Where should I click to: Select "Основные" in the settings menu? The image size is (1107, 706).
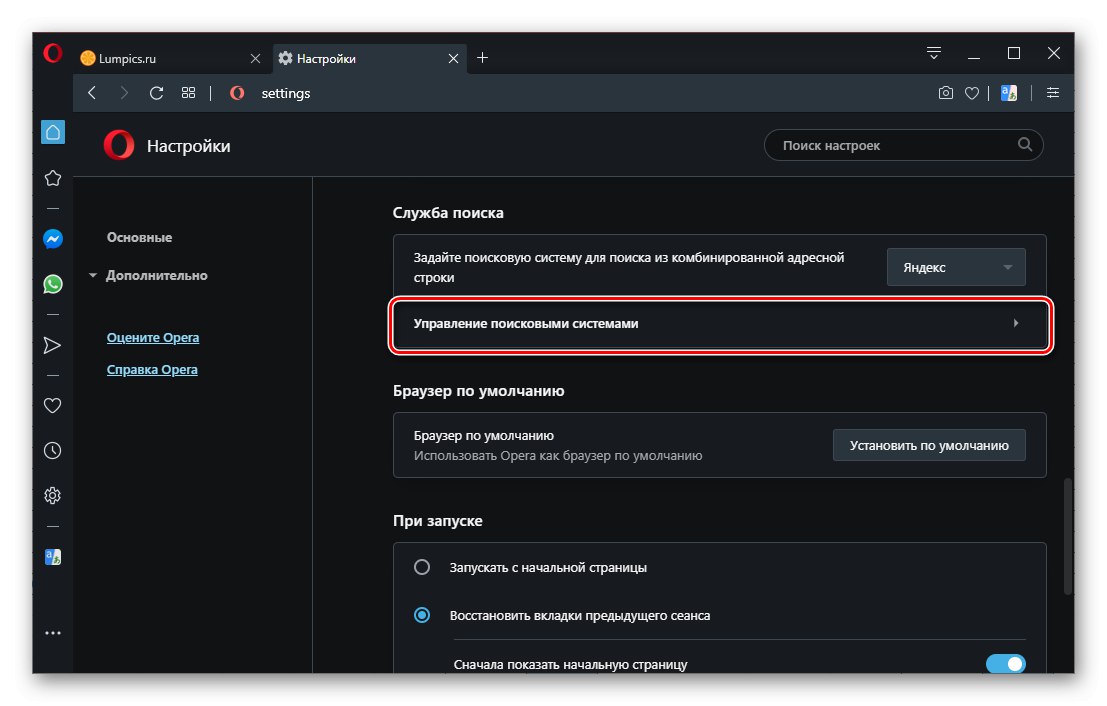(x=139, y=237)
